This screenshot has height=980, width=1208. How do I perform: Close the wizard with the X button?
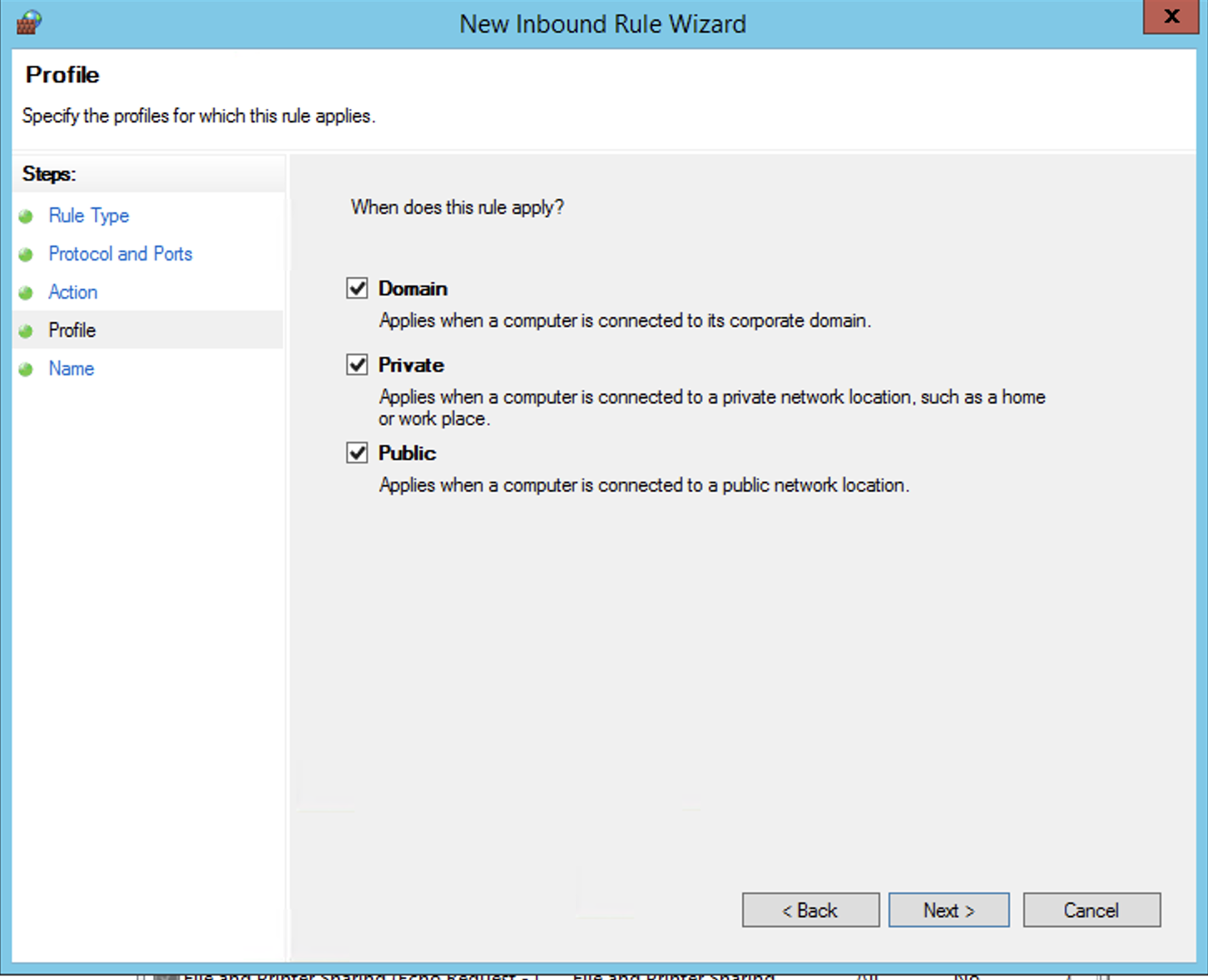coord(1171,16)
